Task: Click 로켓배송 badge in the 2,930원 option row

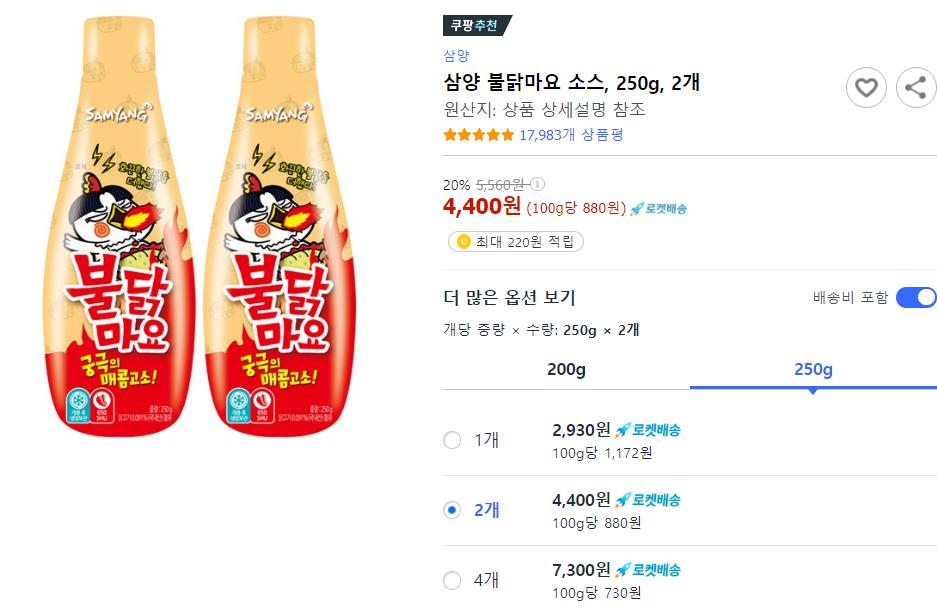Action: (x=647, y=430)
